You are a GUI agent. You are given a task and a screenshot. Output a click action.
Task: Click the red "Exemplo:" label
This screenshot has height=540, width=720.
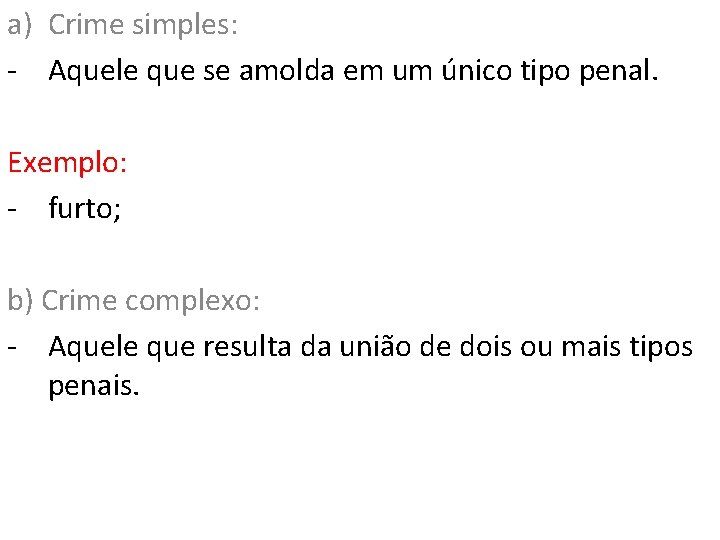click(67, 163)
